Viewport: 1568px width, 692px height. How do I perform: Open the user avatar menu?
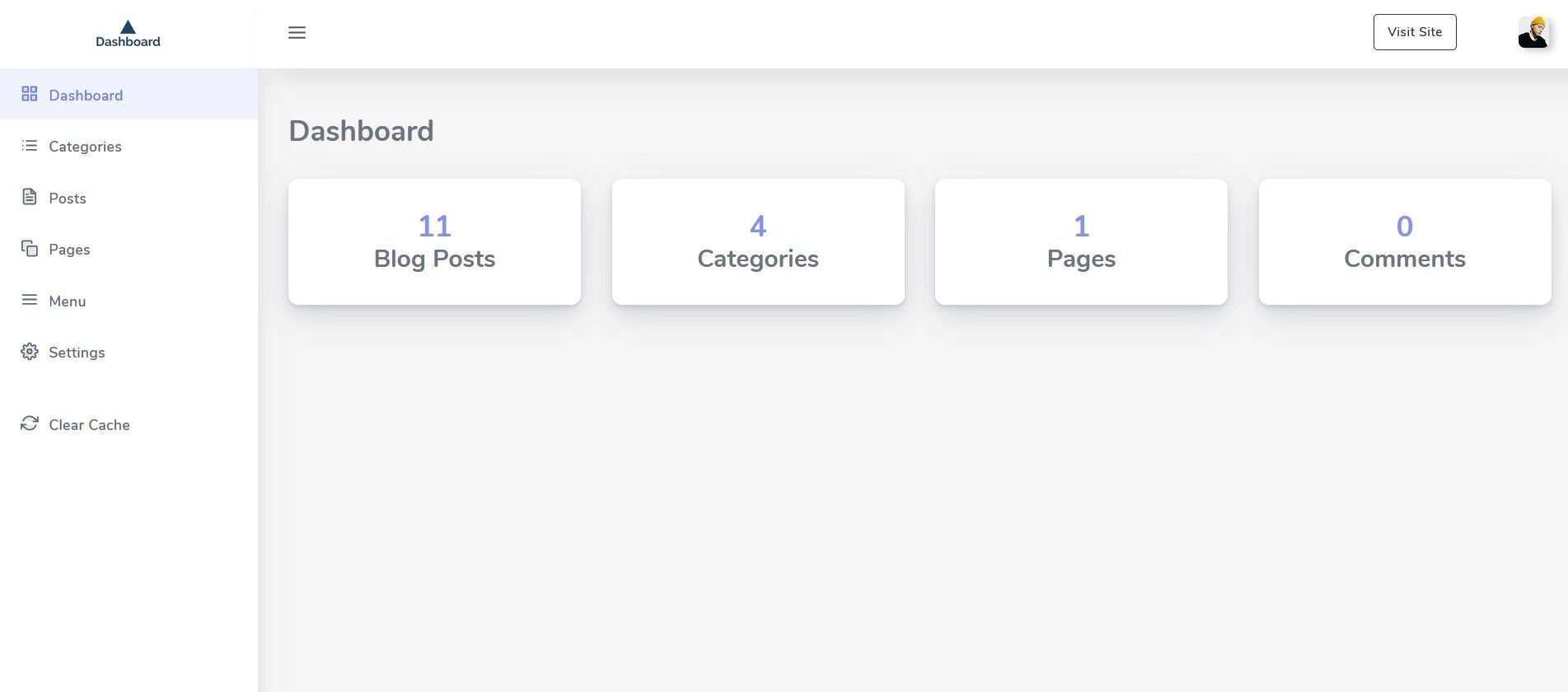1533,33
